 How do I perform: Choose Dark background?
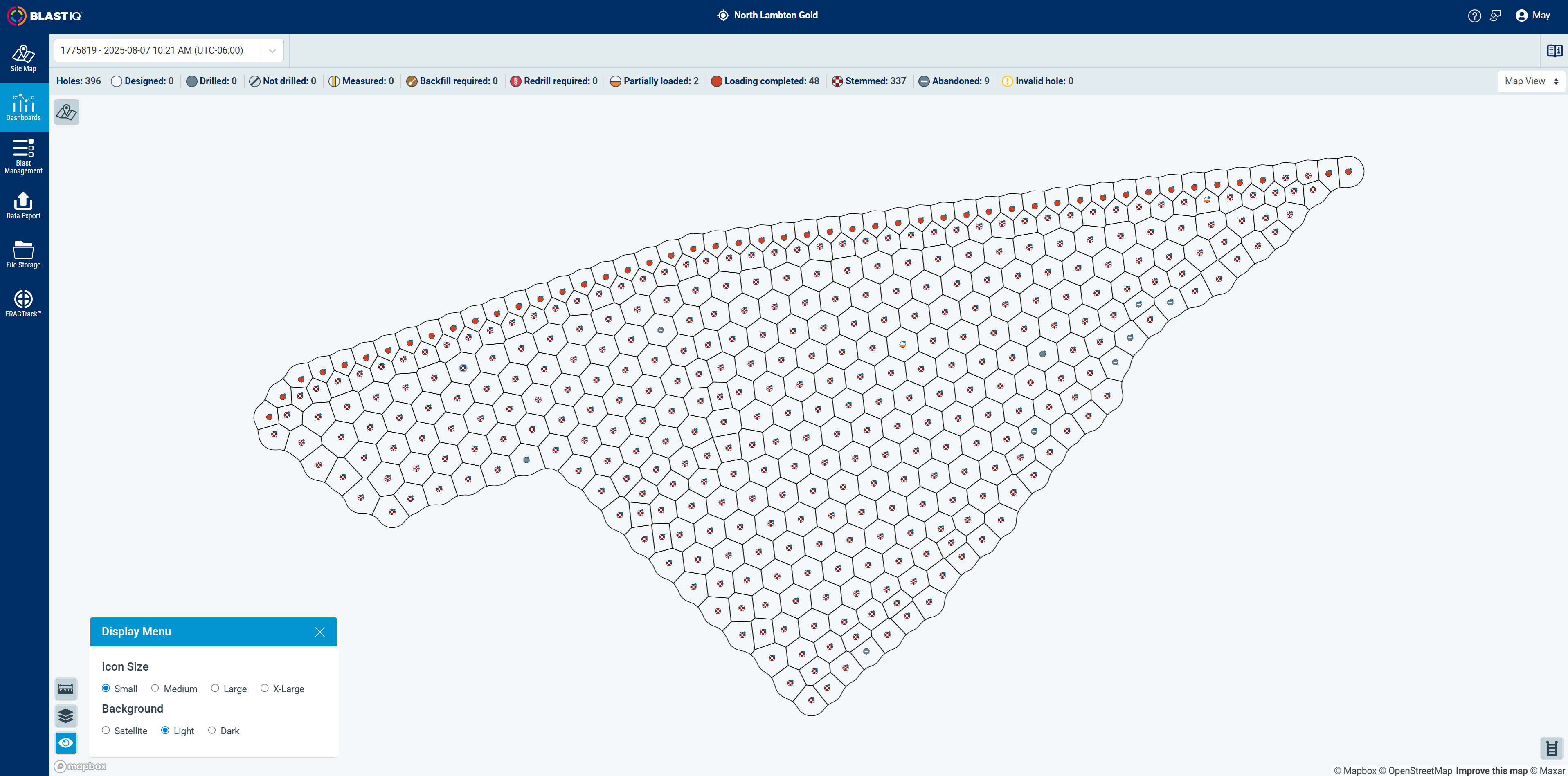(212, 730)
